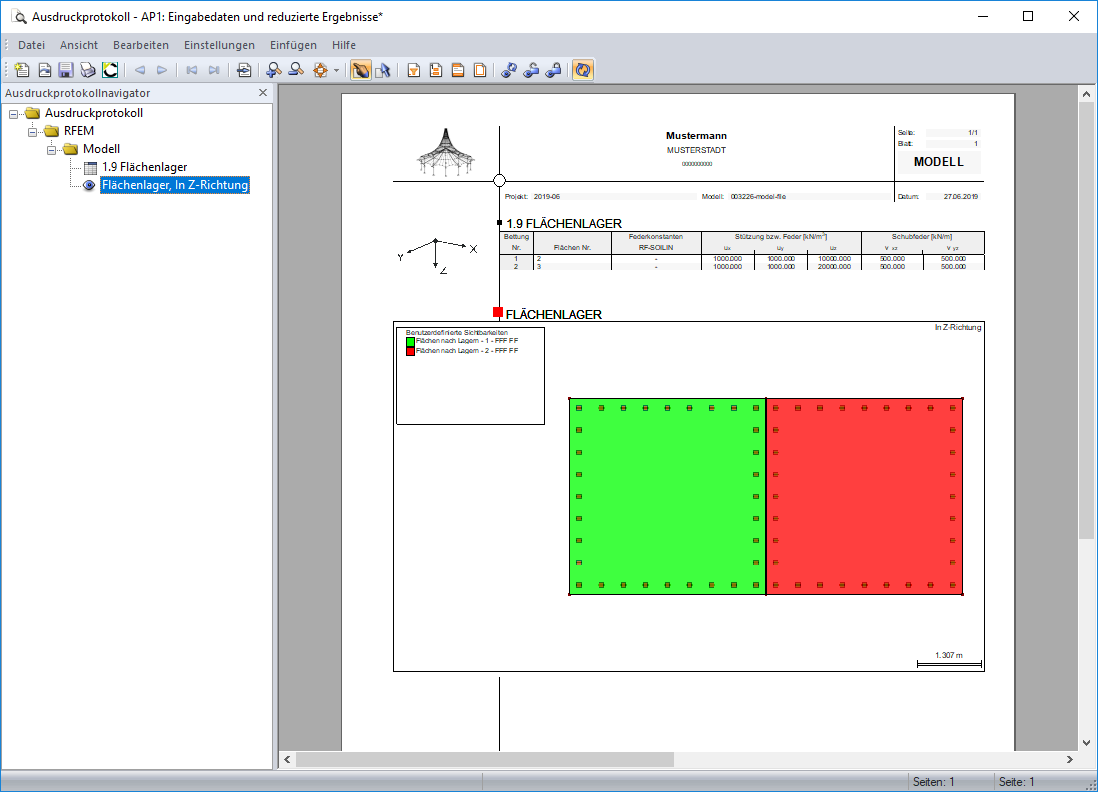1098x792 pixels.
Task: Open the Einstellungen menu
Action: pos(220,45)
